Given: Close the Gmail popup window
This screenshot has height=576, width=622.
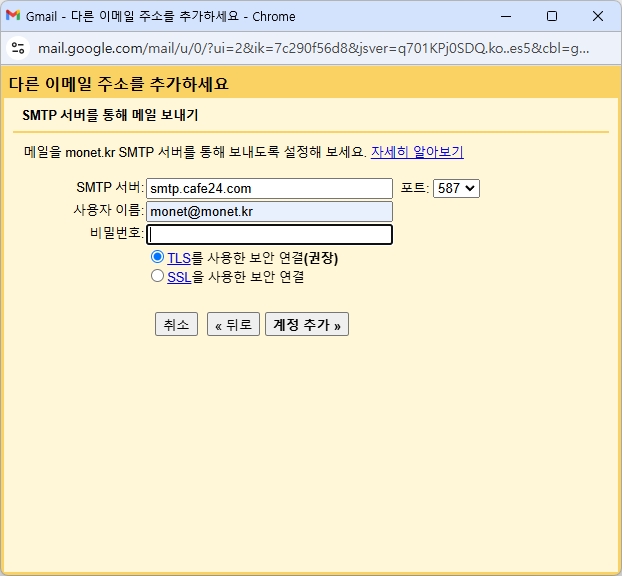Looking at the screenshot, I should (x=597, y=16).
